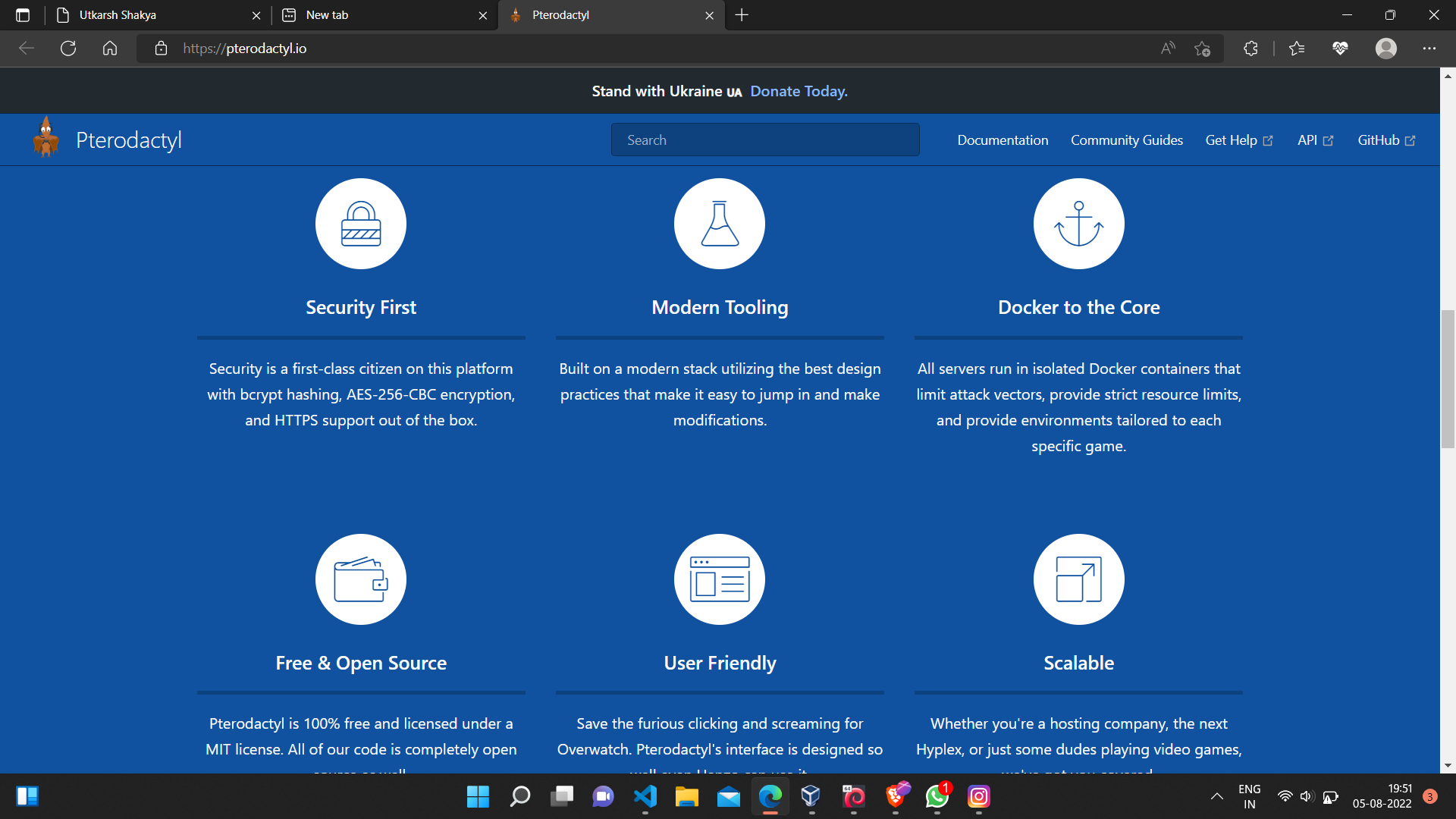Open Instagram from taskbar

point(979,796)
